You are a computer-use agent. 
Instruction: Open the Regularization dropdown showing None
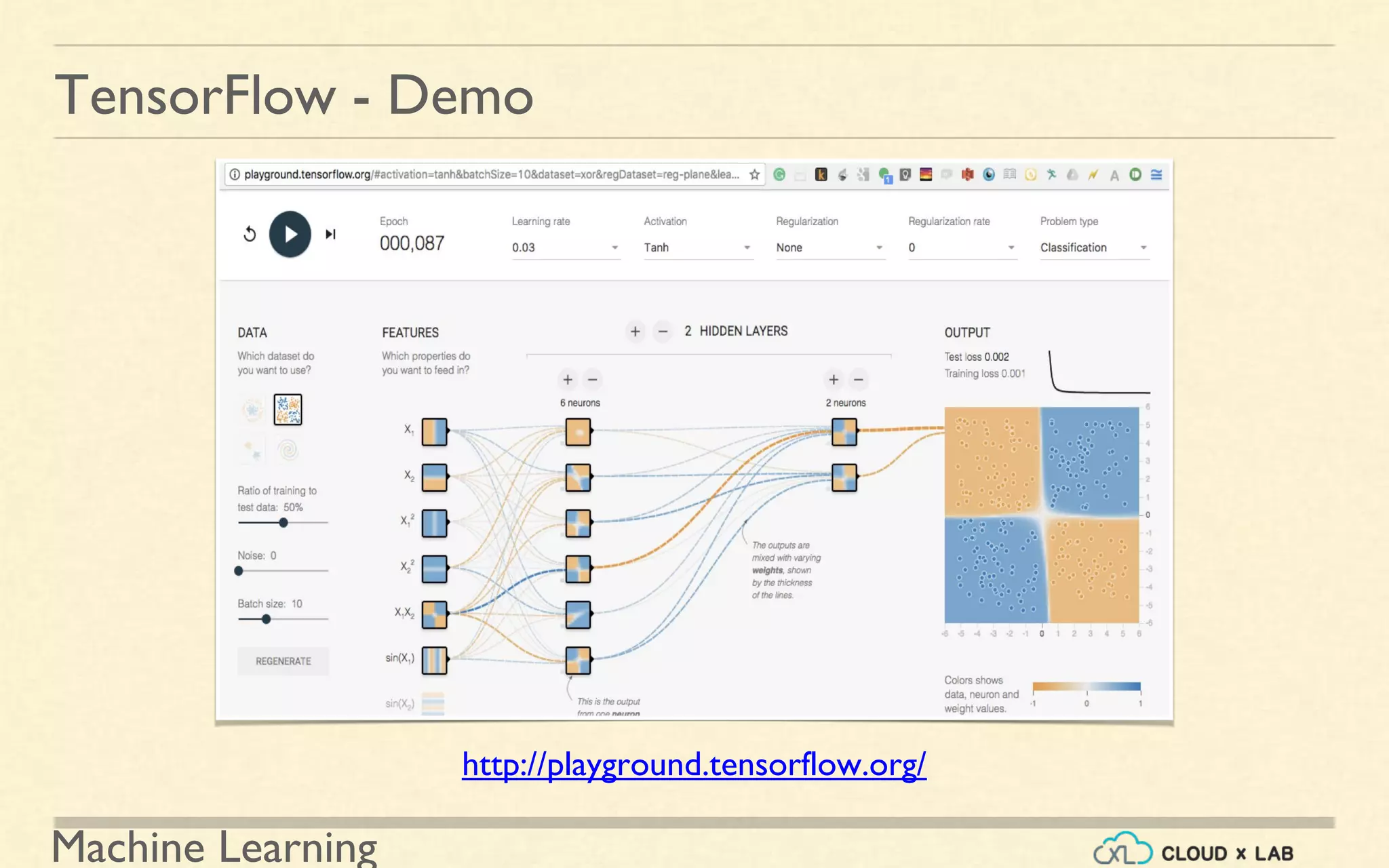pos(830,248)
